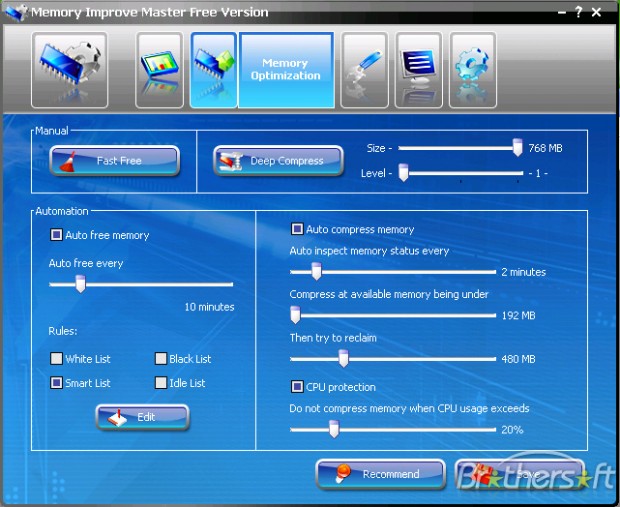Adjust the compress threshold slider at 192 MB
This screenshot has width=620, height=507.
pos(295,315)
